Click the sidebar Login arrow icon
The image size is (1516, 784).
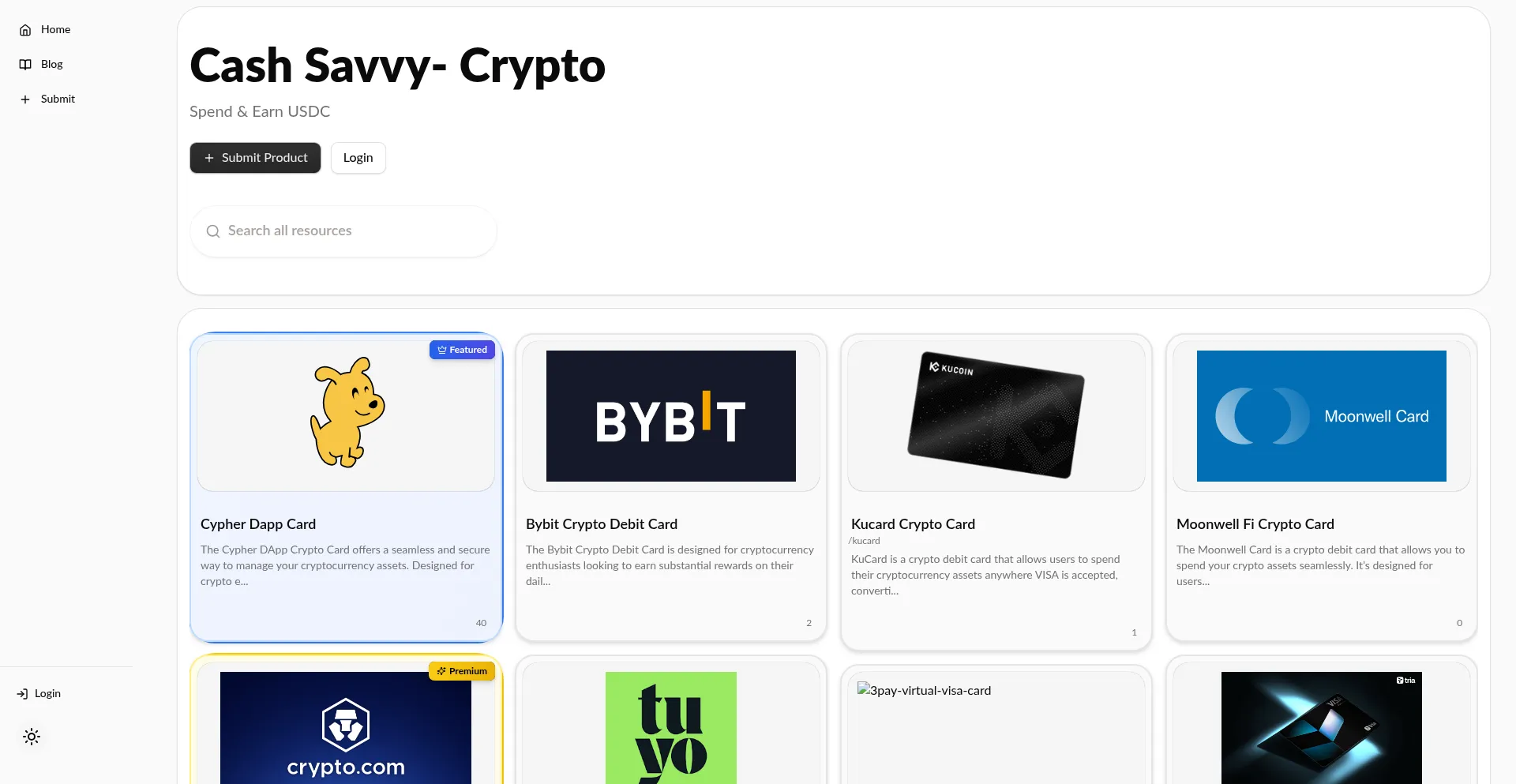click(22, 694)
